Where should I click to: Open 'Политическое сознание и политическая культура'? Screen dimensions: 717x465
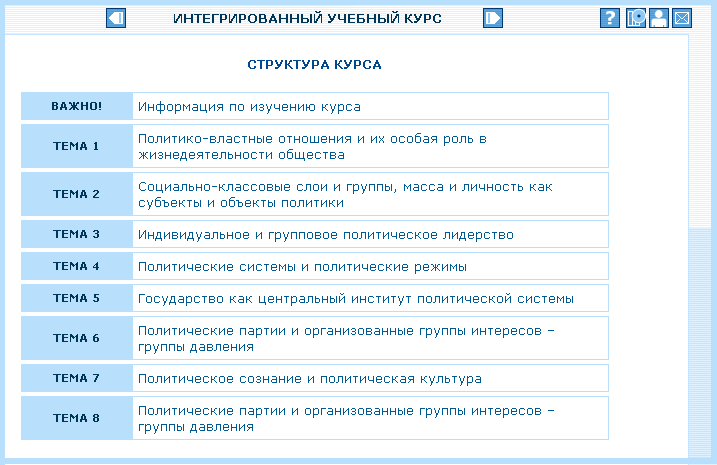coord(310,379)
